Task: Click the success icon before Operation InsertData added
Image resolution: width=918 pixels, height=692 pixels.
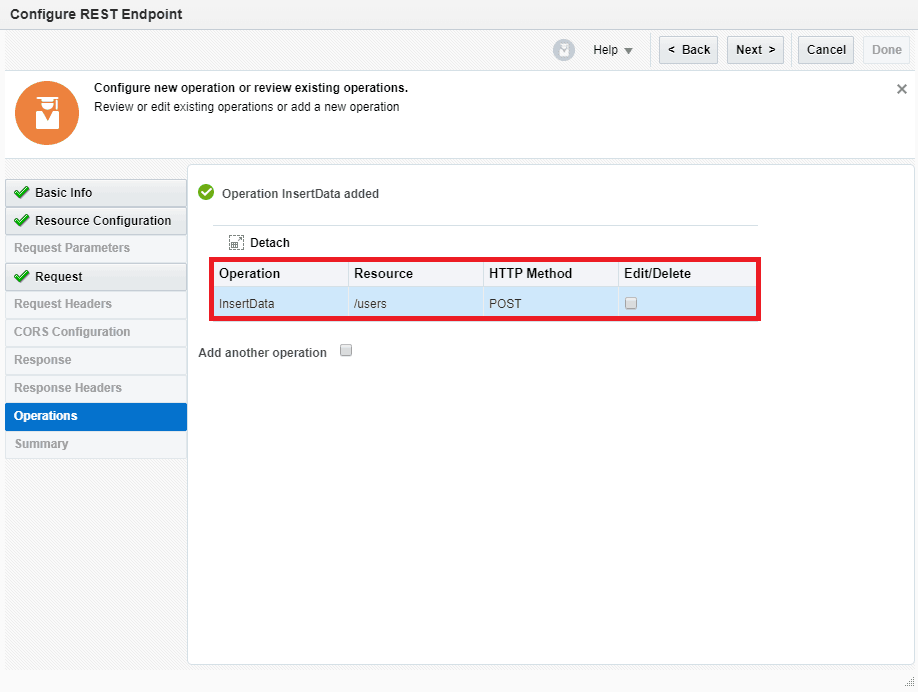Action: [x=206, y=193]
